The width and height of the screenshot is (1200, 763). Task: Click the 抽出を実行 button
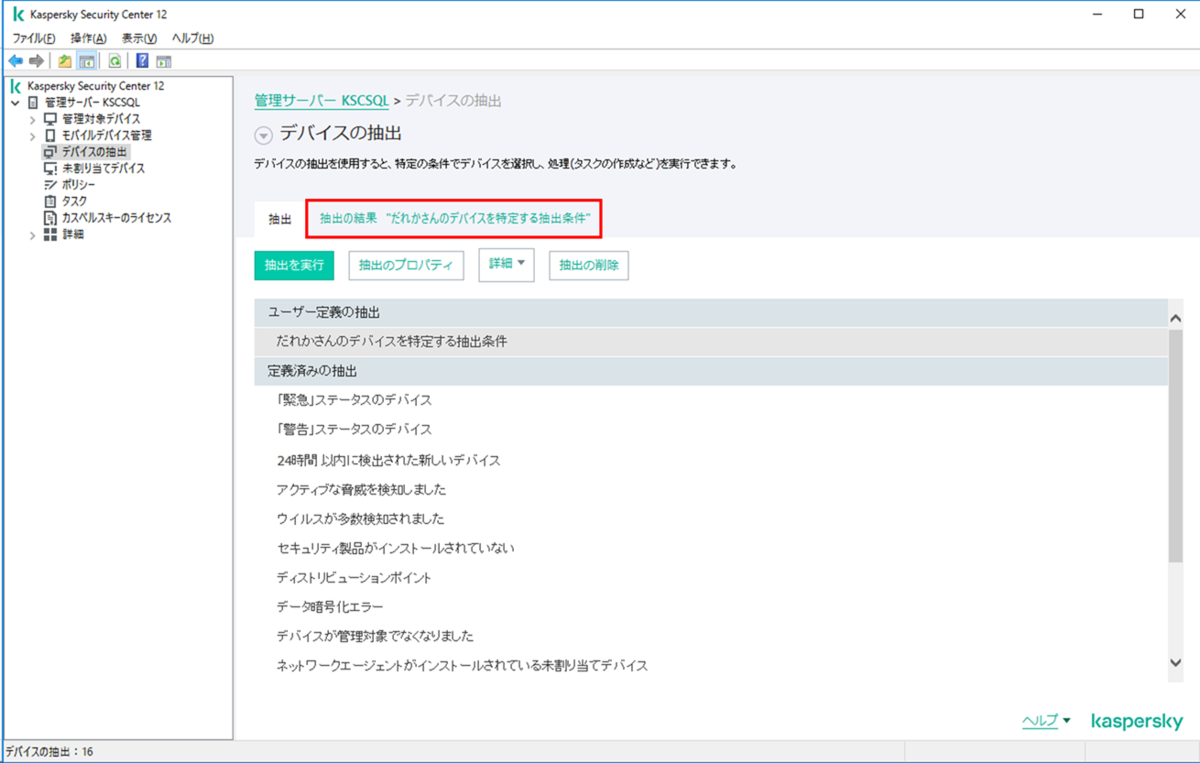(294, 265)
